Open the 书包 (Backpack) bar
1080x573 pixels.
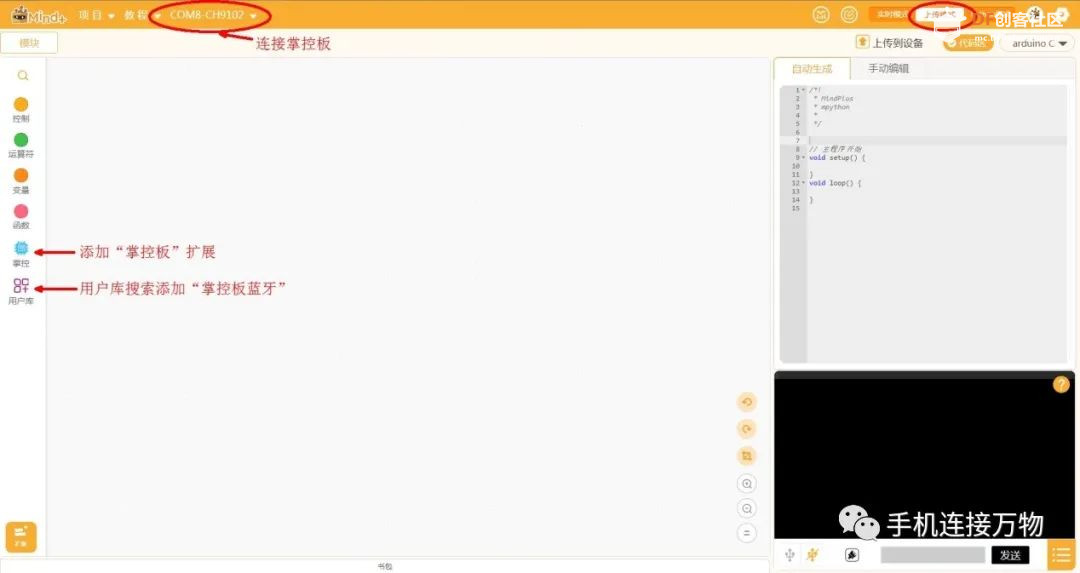point(384,566)
